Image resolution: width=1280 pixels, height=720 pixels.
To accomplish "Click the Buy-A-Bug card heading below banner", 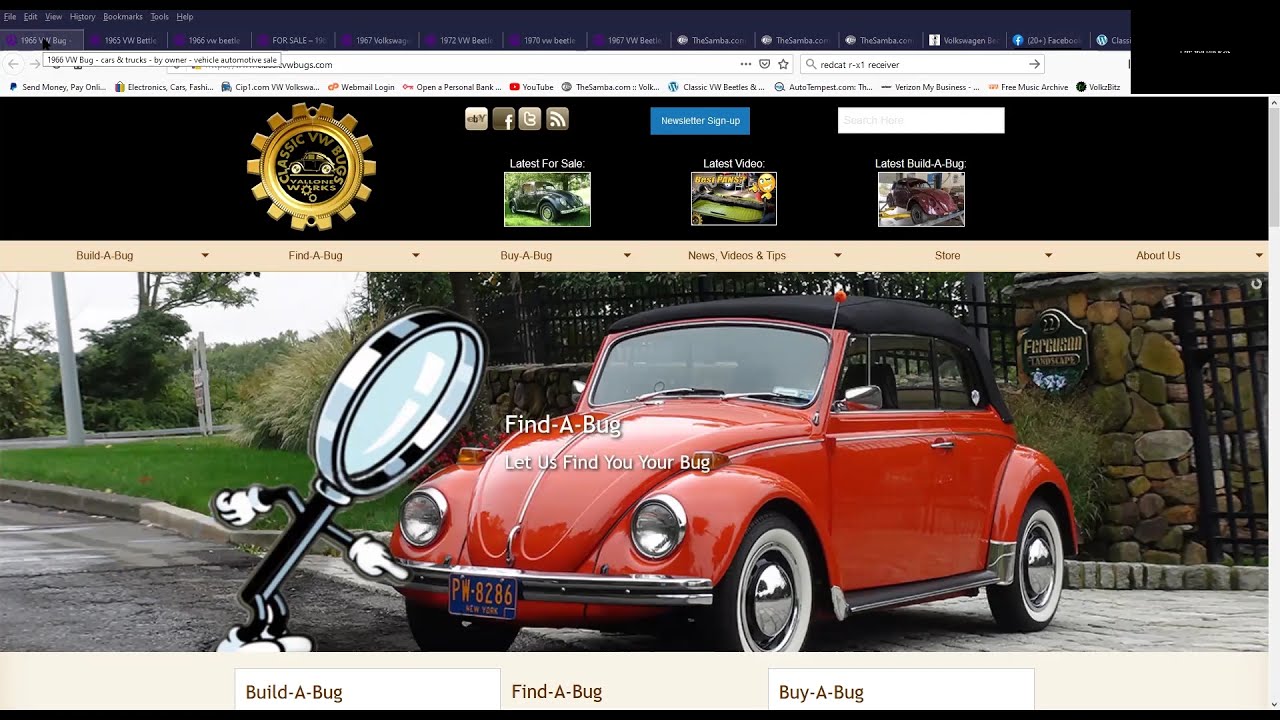I will [x=821, y=692].
